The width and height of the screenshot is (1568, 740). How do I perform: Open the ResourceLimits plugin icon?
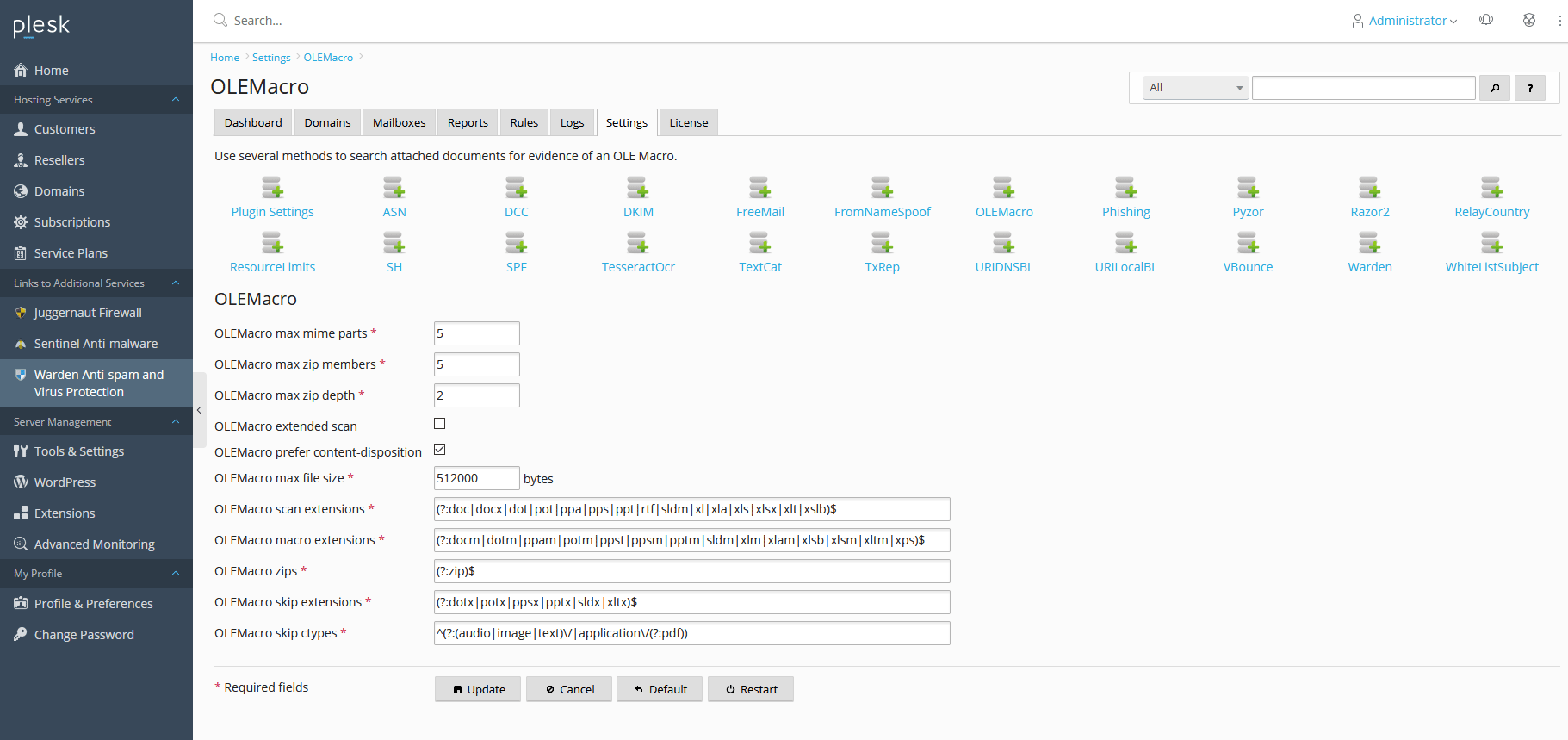tap(272, 243)
